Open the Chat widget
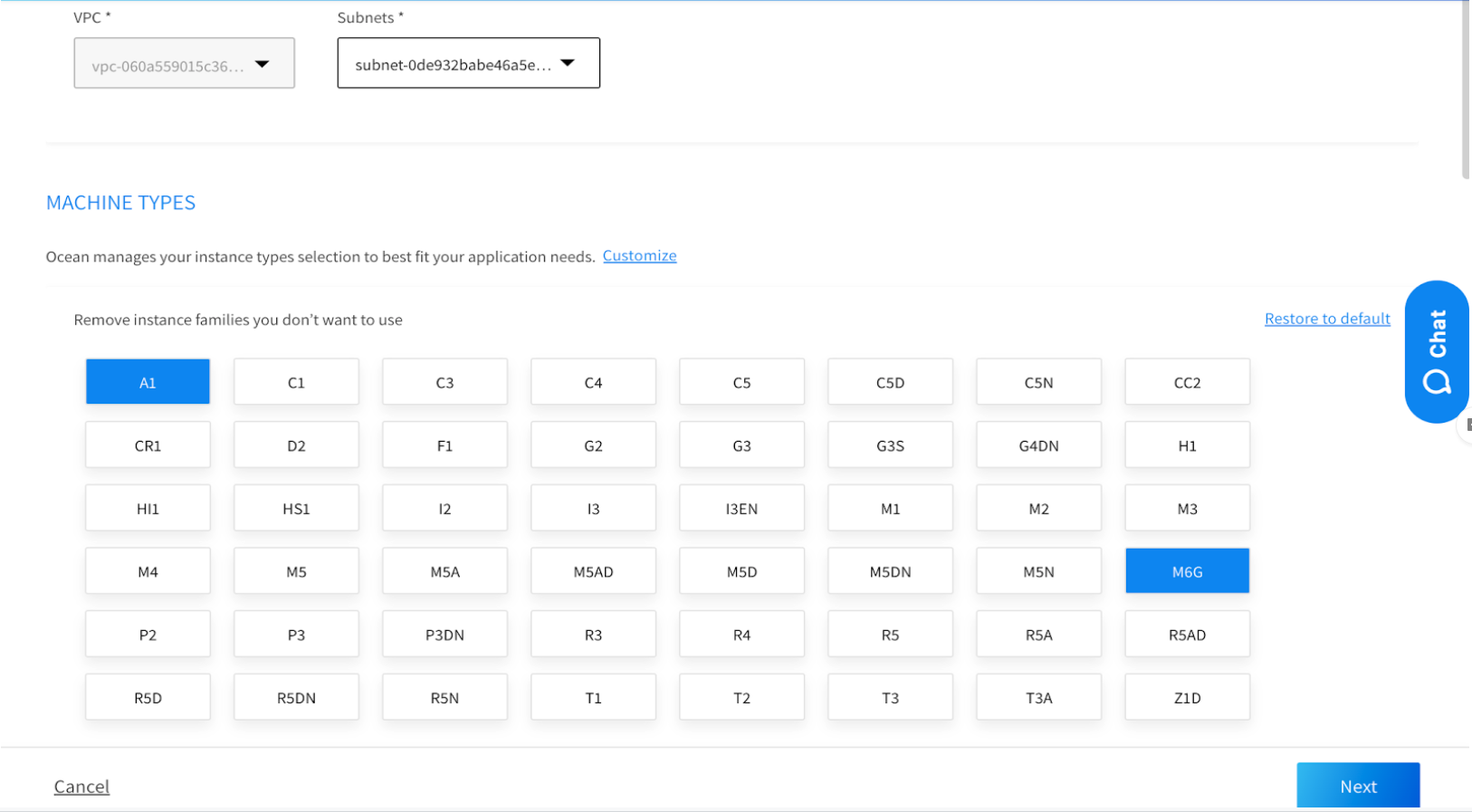The height and width of the screenshot is (812, 1472). [1436, 351]
